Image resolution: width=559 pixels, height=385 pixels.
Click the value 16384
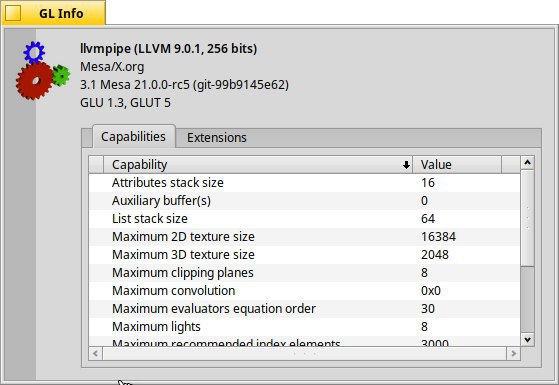tap(438, 237)
